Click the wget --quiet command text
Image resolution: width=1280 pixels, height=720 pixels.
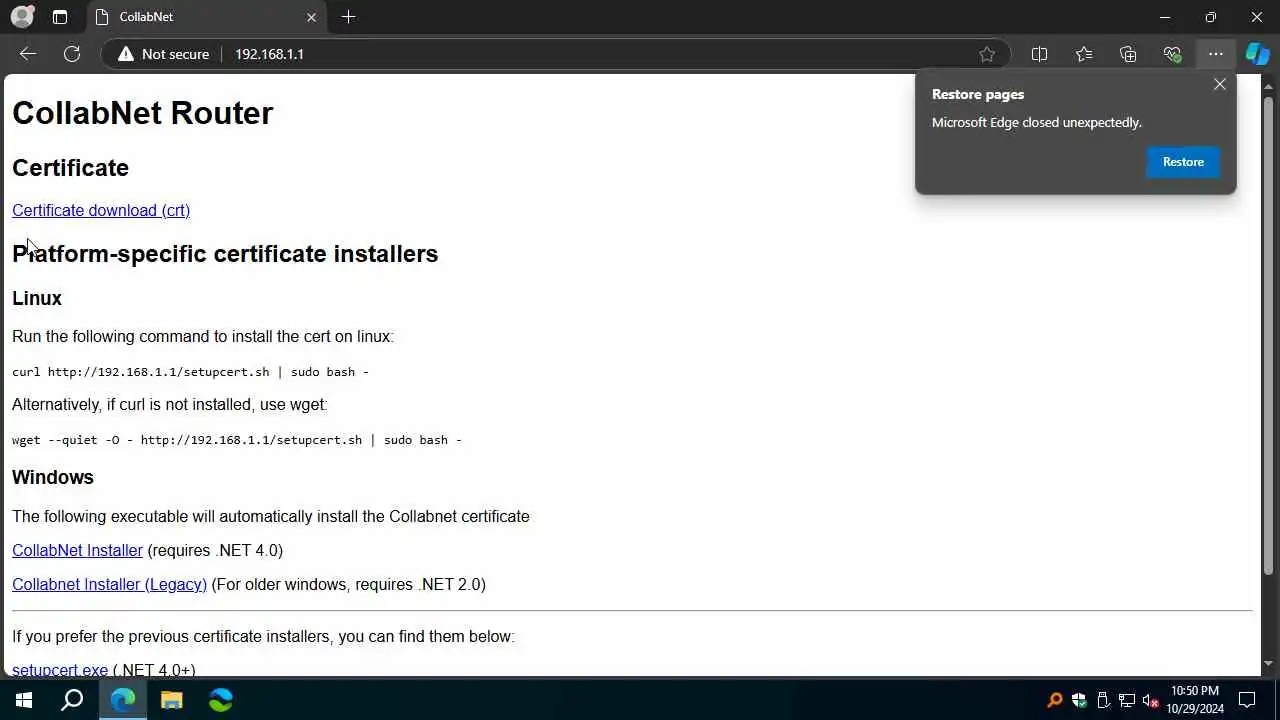click(237, 439)
